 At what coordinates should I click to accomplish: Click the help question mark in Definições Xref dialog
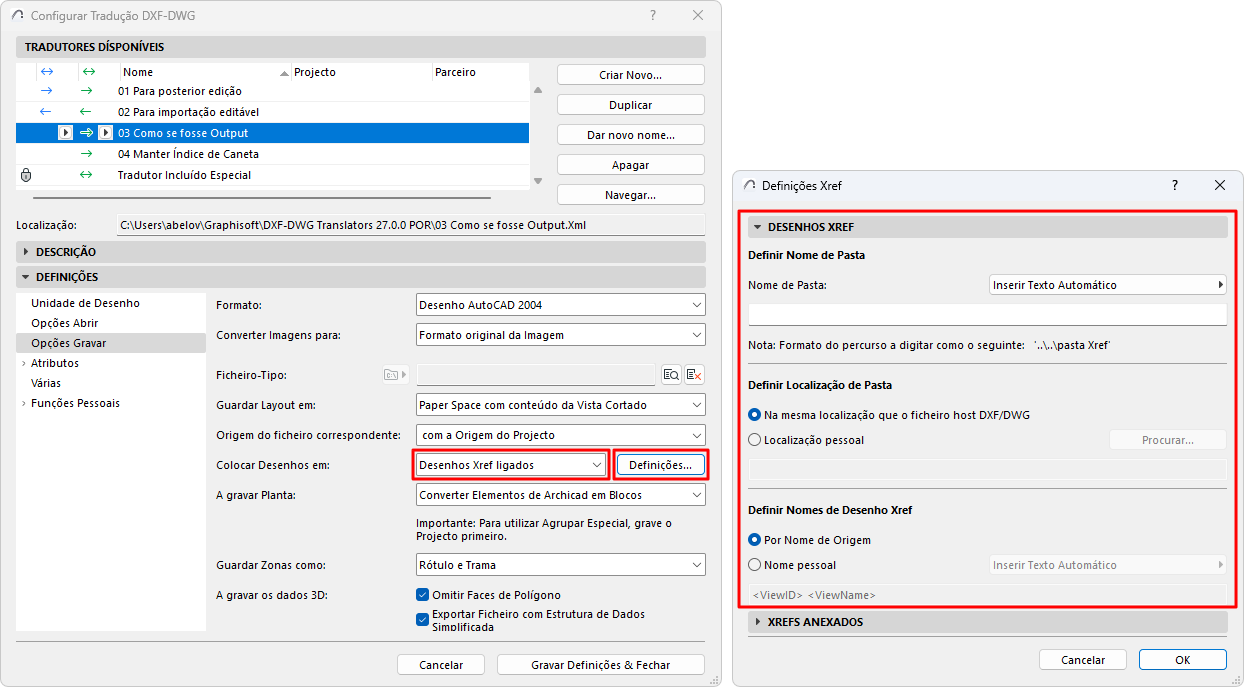click(1174, 185)
